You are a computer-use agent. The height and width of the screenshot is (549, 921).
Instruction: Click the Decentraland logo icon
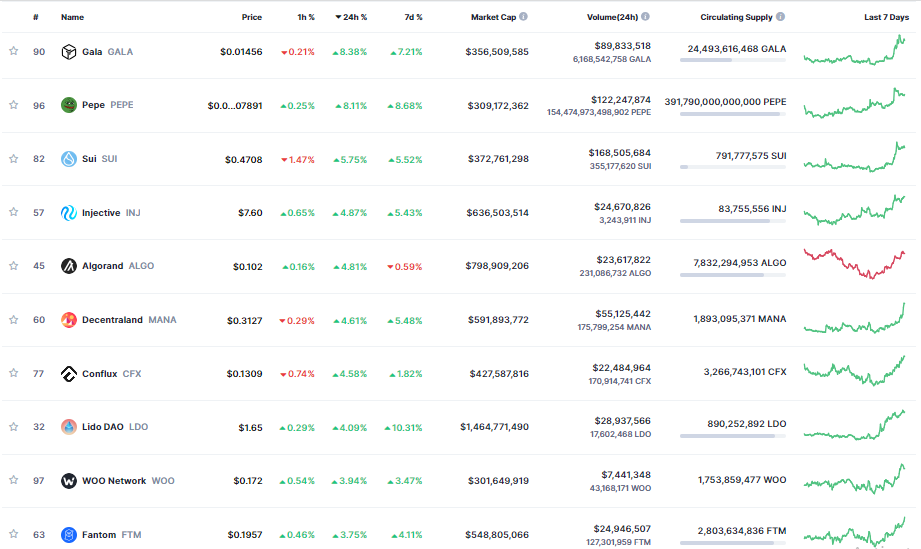coord(69,320)
